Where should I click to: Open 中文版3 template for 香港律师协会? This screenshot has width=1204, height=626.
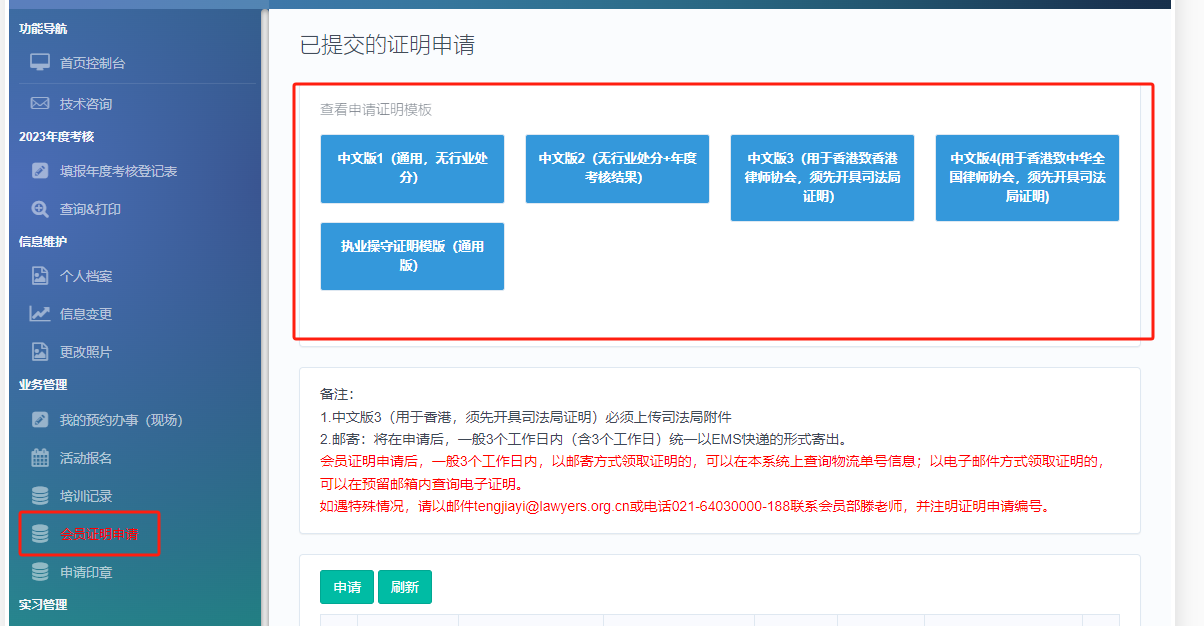click(x=822, y=177)
